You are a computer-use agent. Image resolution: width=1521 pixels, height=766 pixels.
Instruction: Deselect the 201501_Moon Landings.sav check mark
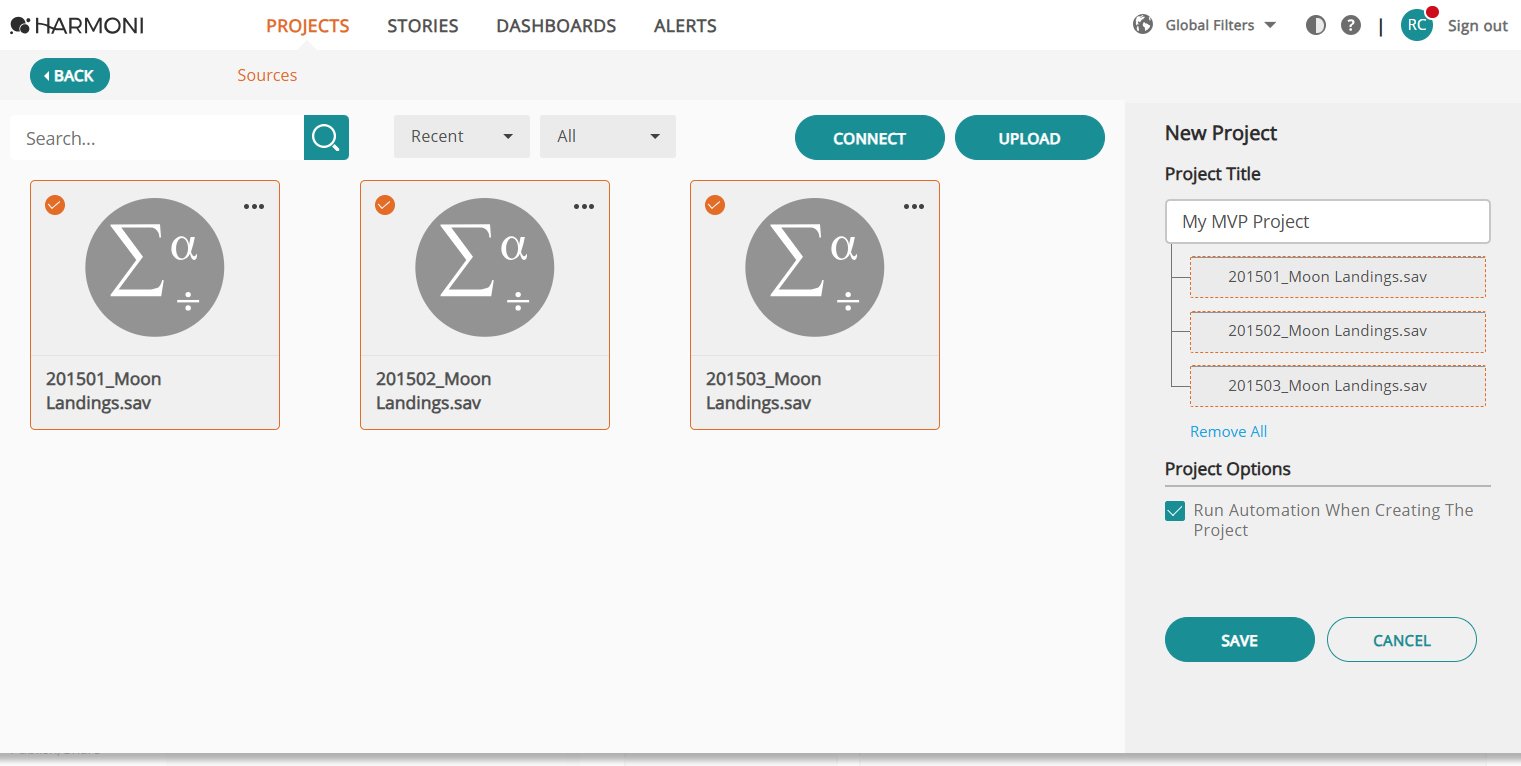[x=55, y=205]
